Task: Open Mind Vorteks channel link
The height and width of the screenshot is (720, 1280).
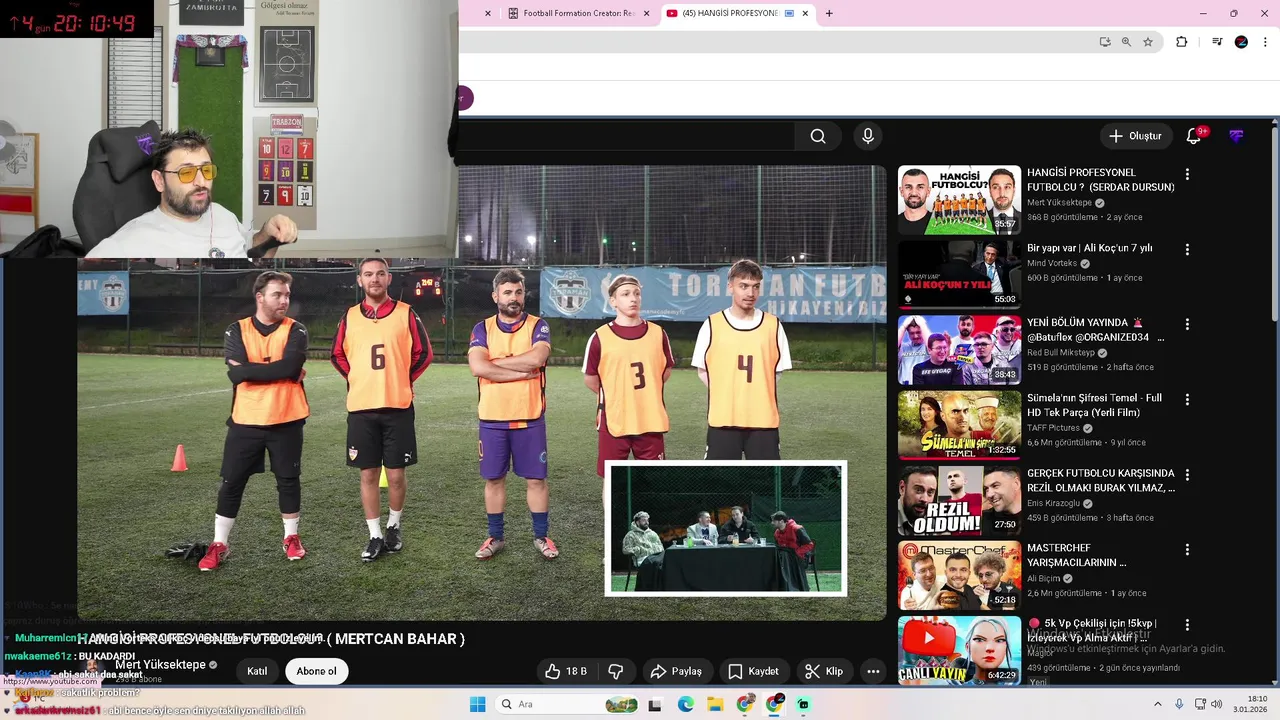Action: point(1052,264)
